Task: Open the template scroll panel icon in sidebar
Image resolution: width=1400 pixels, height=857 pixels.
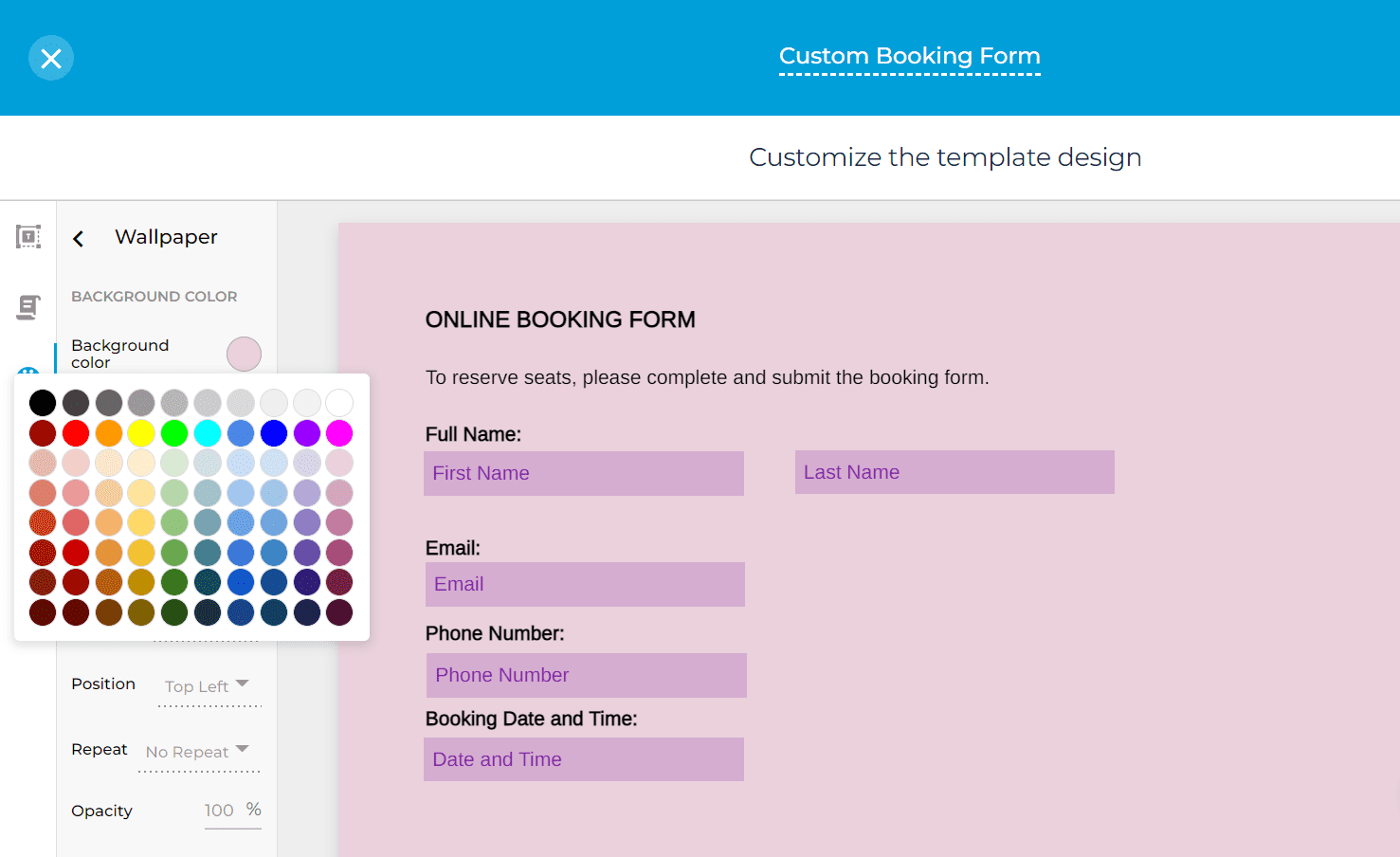Action: click(x=27, y=307)
